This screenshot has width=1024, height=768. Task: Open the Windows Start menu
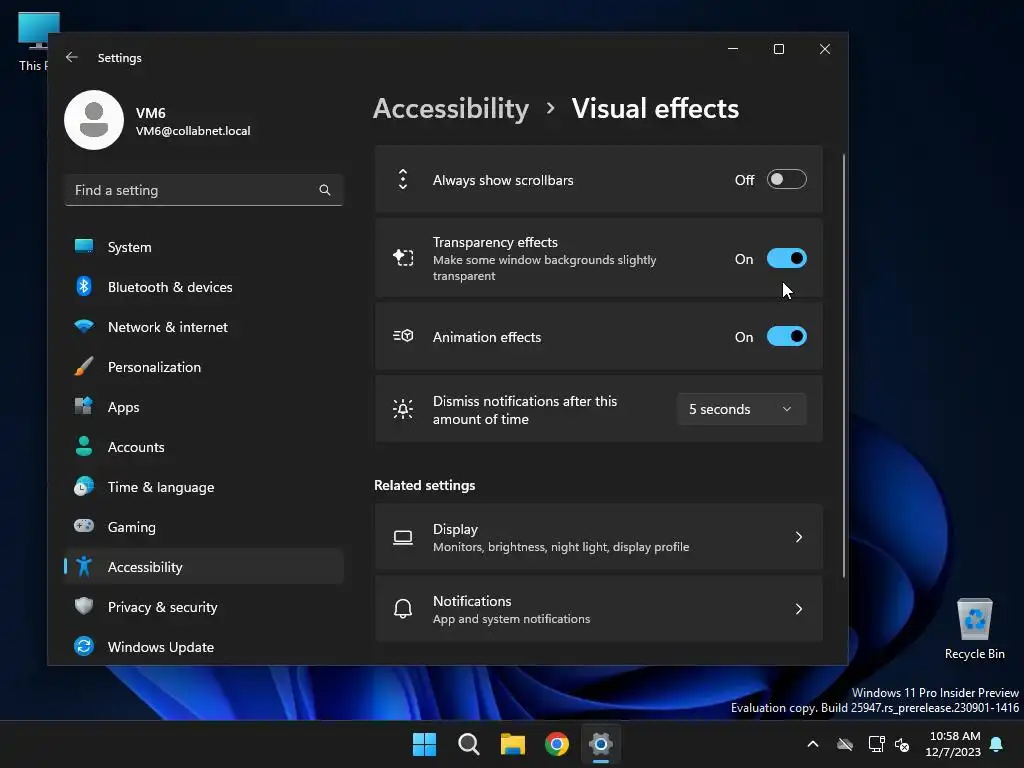coord(424,744)
